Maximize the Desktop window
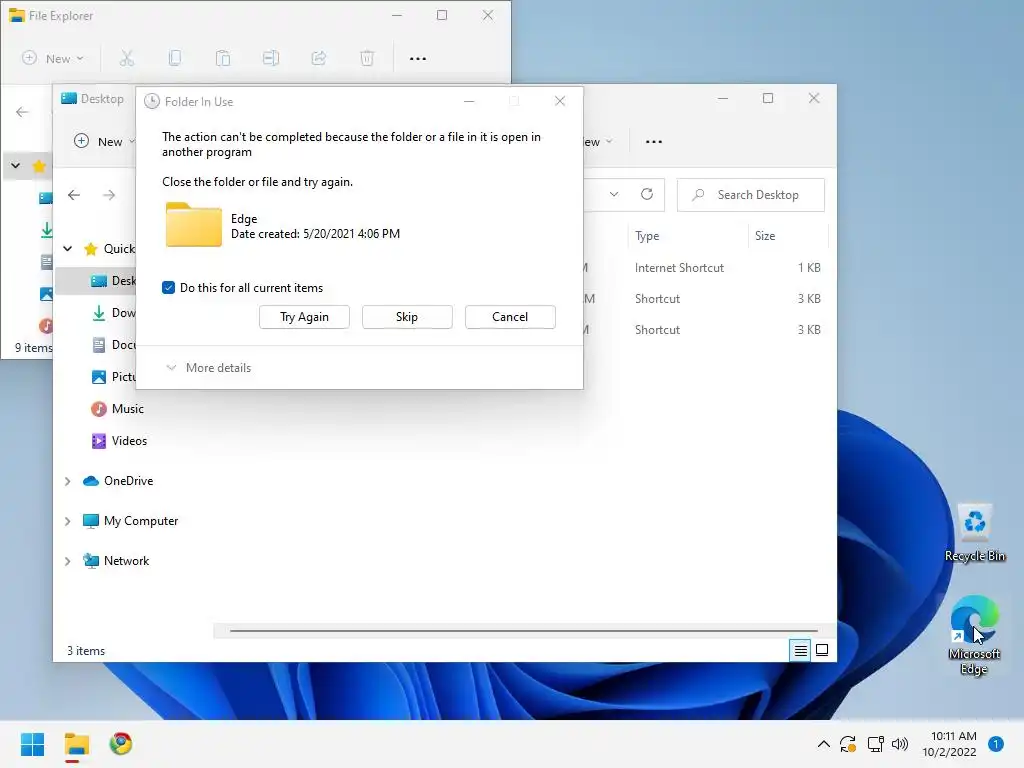The image size is (1024, 768). [x=768, y=98]
